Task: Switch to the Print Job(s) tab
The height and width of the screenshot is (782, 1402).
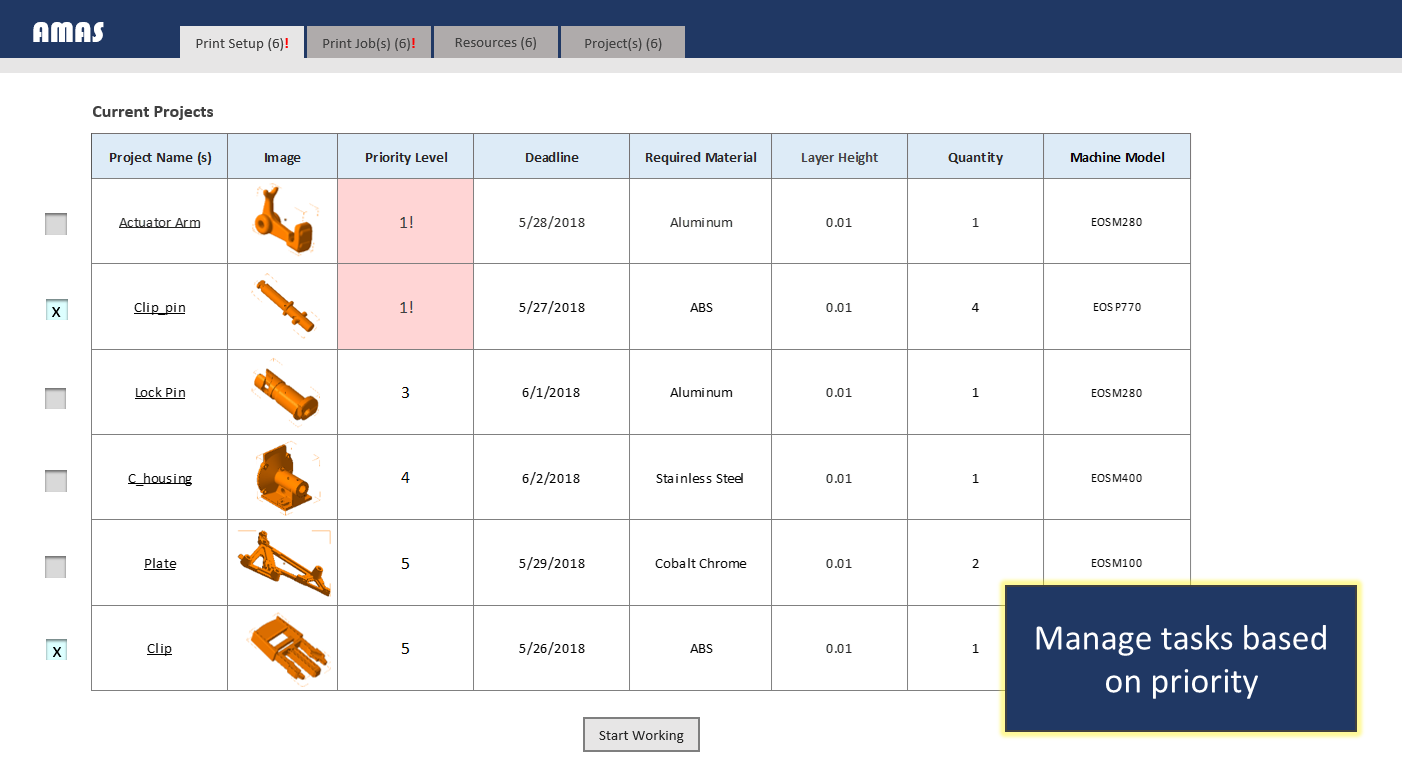Action: click(x=368, y=43)
